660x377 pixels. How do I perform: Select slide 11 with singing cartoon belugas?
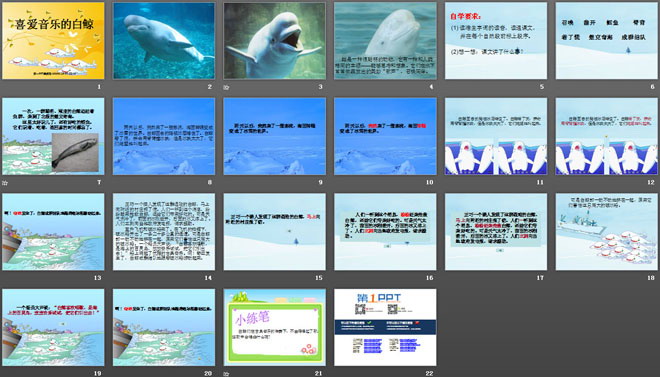click(496, 136)
